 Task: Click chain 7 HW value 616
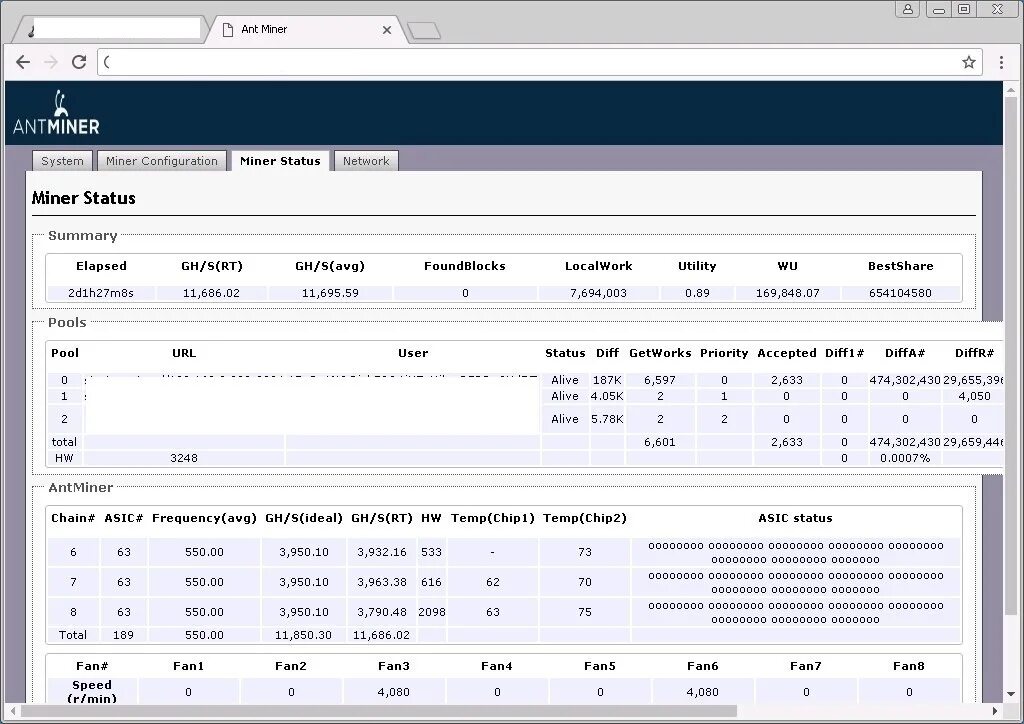click(431, 582)
